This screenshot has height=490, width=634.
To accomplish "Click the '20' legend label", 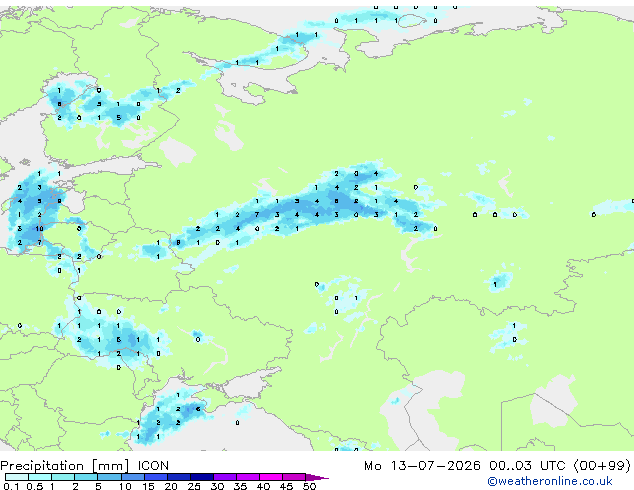I will tap(171, 486).
